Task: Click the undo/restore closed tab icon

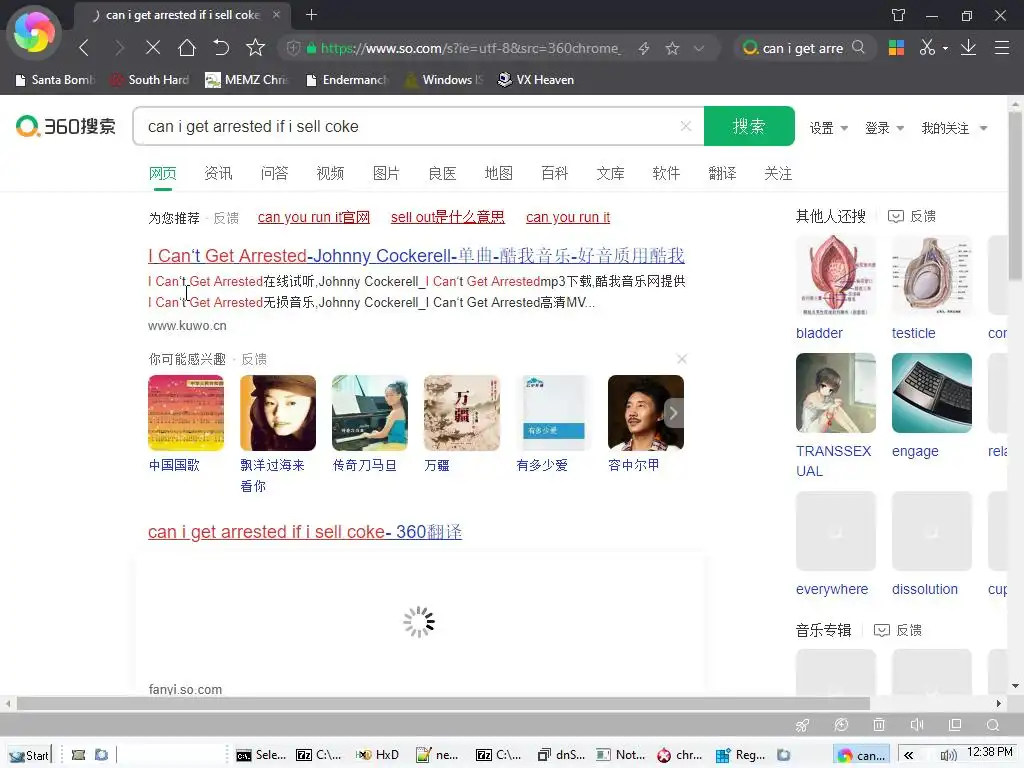Action: click(x=221, y=48)
